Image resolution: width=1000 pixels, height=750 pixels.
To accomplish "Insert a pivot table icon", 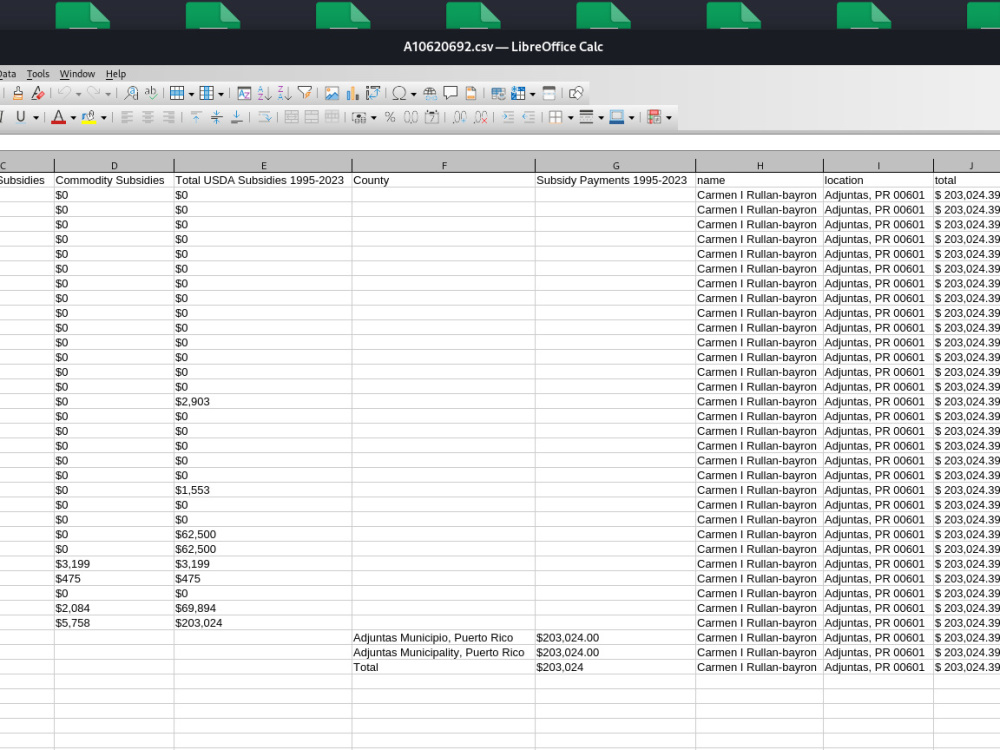I will (372, 94).
